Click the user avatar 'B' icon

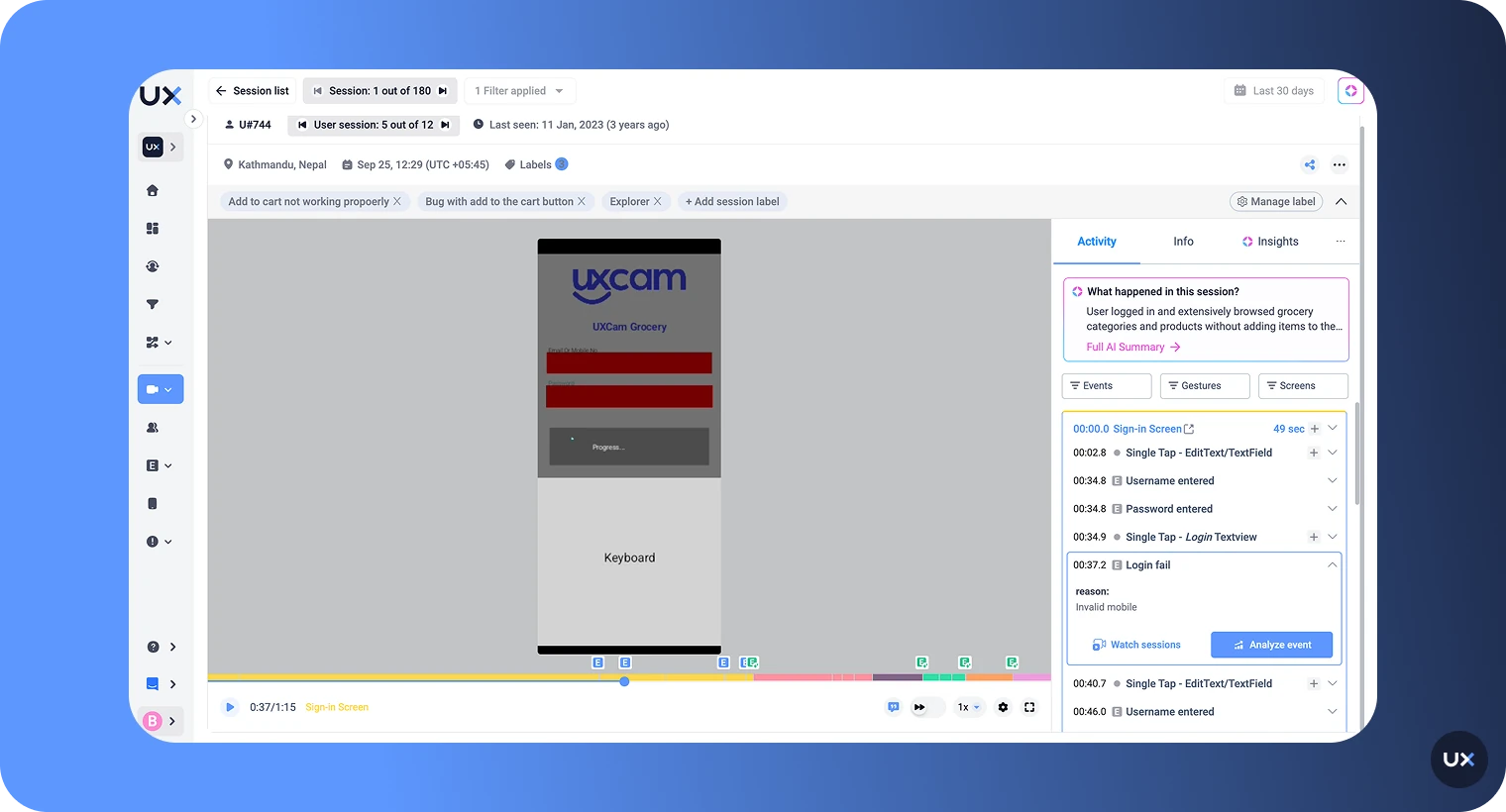pyautogui.click(x=153, y=721)
